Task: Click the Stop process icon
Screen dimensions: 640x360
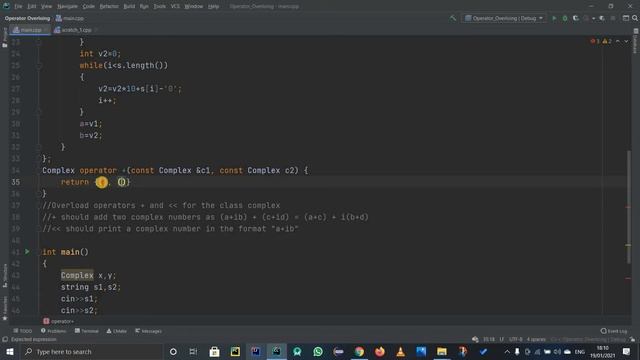Action: (x=613, y=18)
